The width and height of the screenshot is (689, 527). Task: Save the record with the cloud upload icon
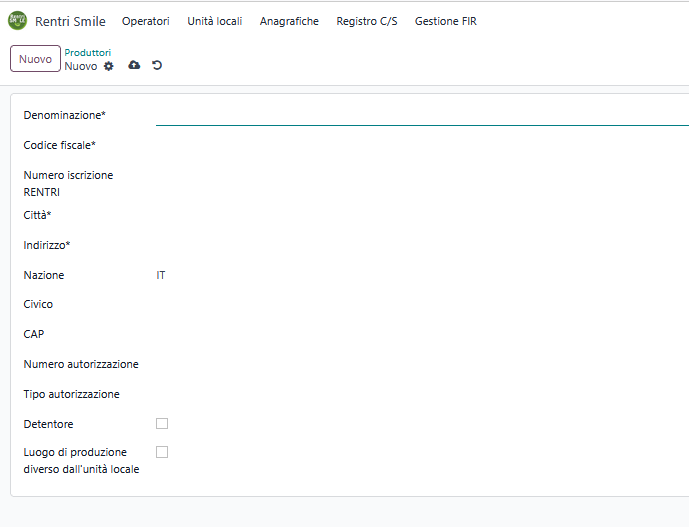coord(134,65)
